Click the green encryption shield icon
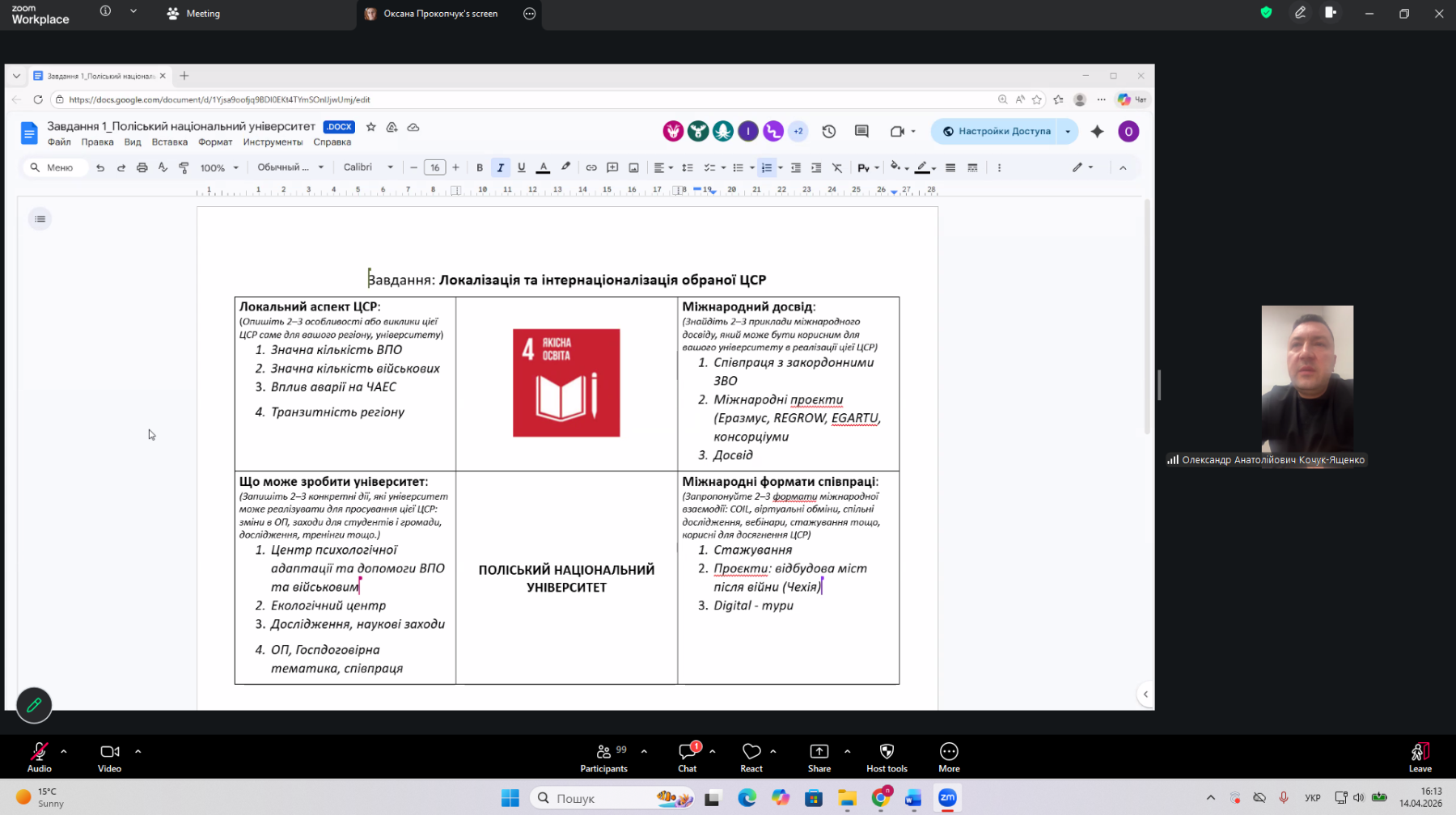1456x815 pixels. pyautogui.click(x=1267, y=12)
